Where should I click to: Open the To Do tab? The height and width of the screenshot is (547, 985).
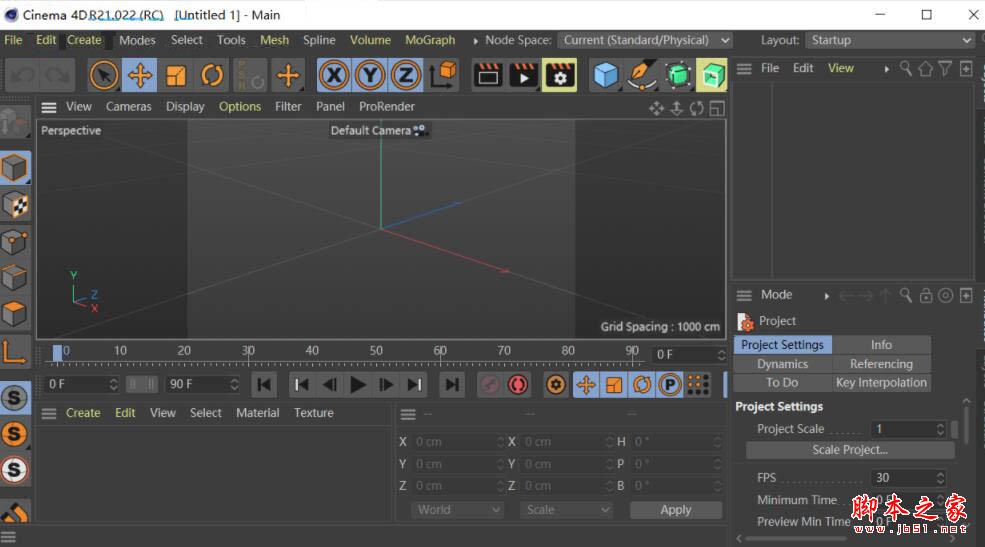(783, 382)
